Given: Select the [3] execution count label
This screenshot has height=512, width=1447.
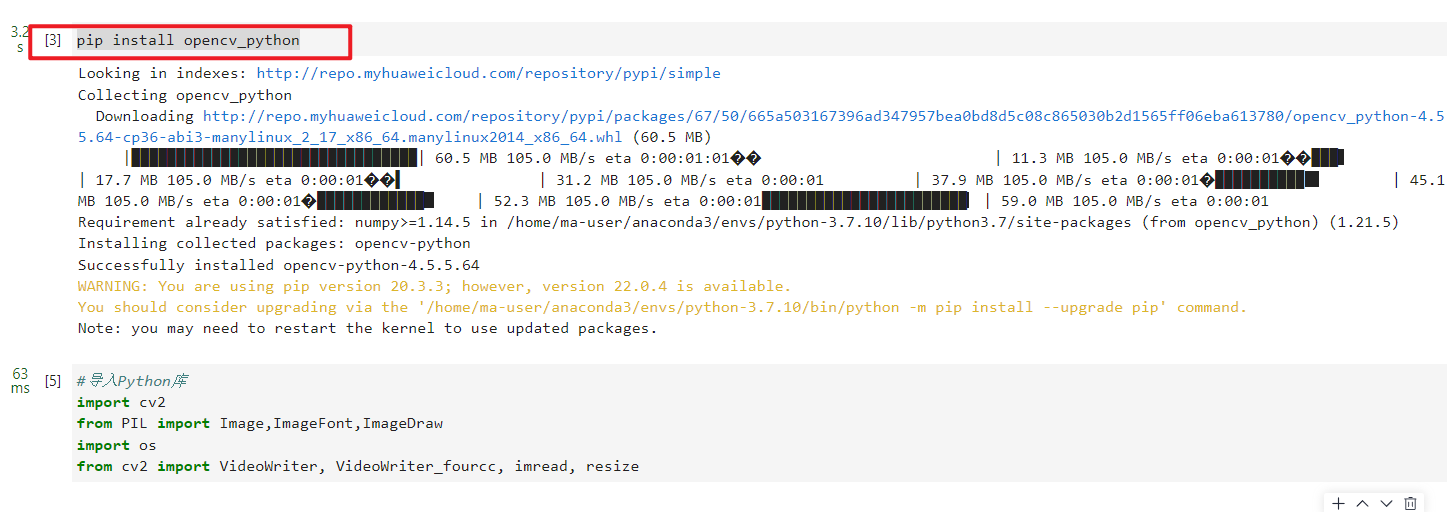Looking at the screenshot, I should pos(53,41).
